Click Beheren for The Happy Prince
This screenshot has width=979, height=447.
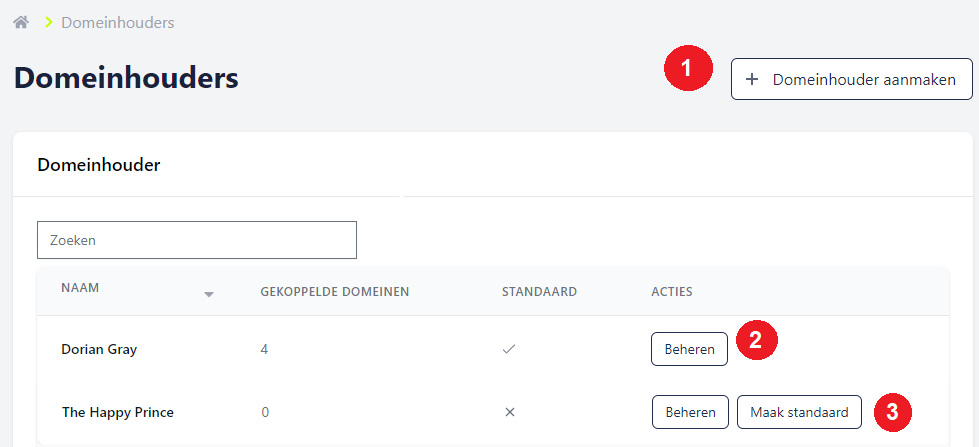690,412
